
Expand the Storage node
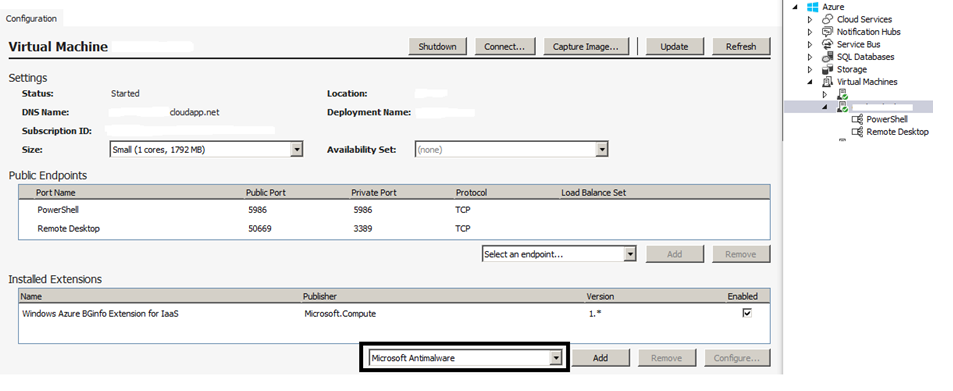pos(810,69)
